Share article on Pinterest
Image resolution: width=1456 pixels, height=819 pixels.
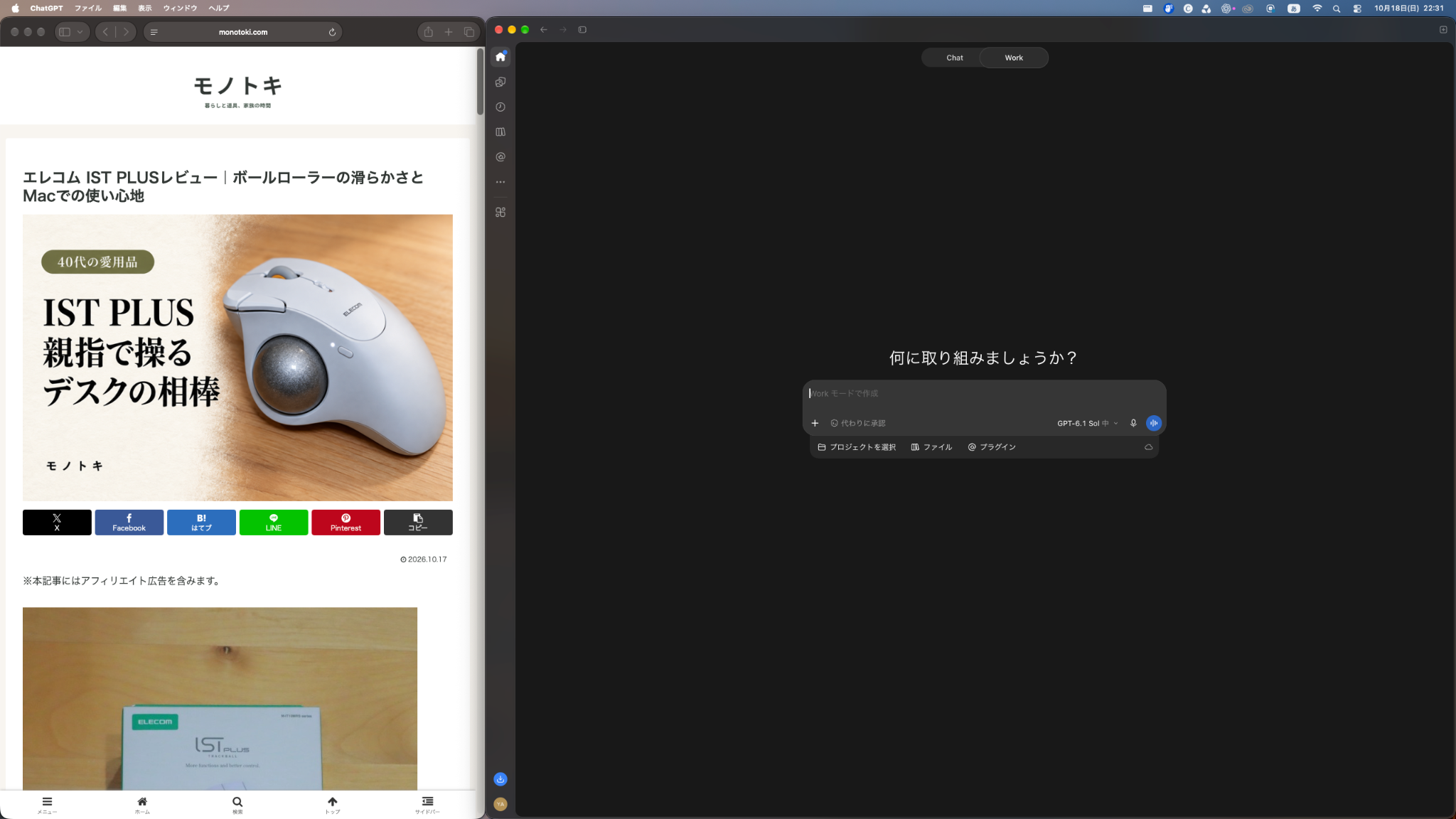(346, 523)
